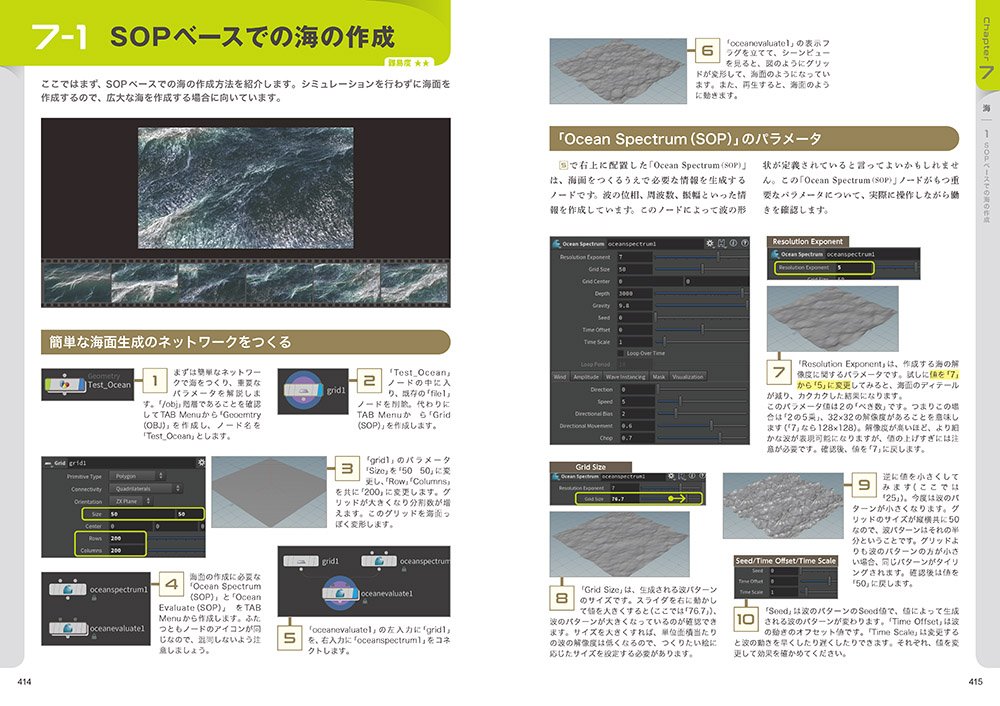Toggle the blue display flag on the Test_Ocean node
The width and height of the screenshot is (1000, 706).
pyautogui.click(x=82, y=385)
